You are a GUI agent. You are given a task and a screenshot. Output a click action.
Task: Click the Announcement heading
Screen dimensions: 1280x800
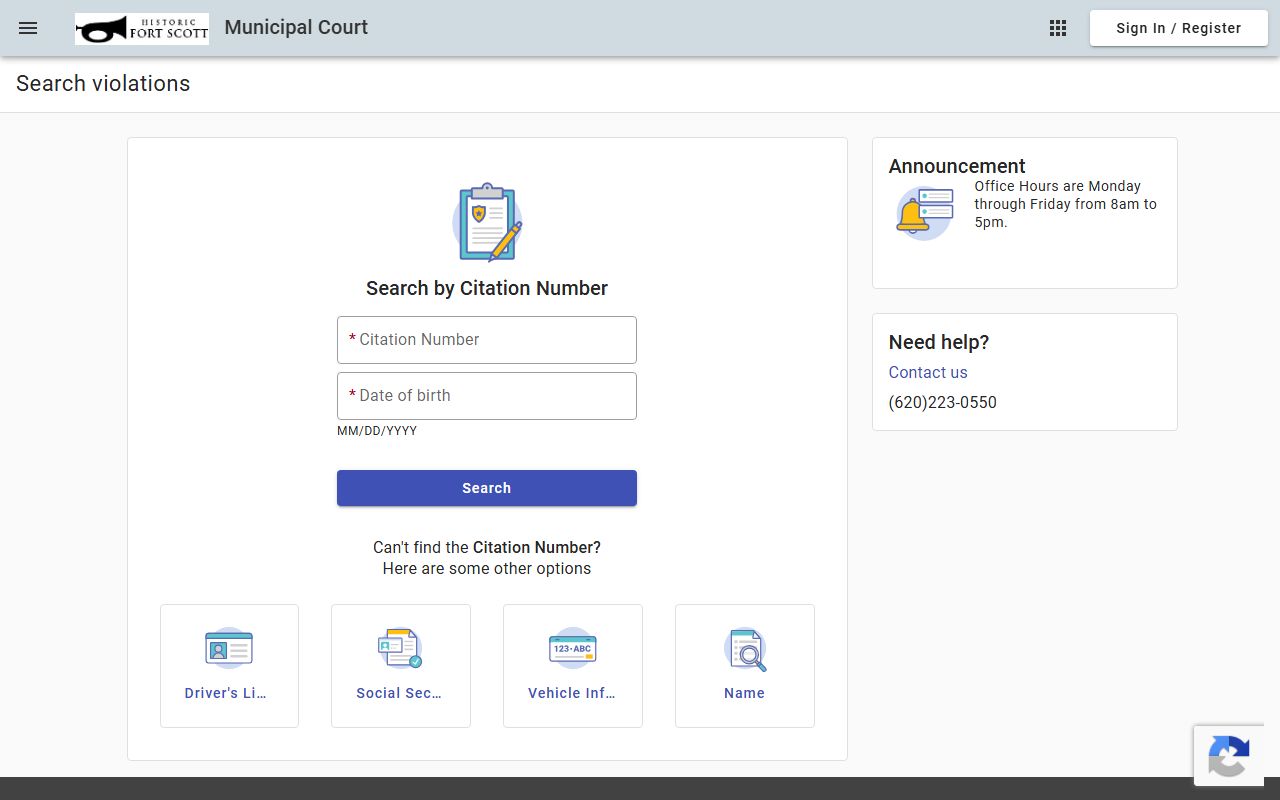[x=957, y=166]
